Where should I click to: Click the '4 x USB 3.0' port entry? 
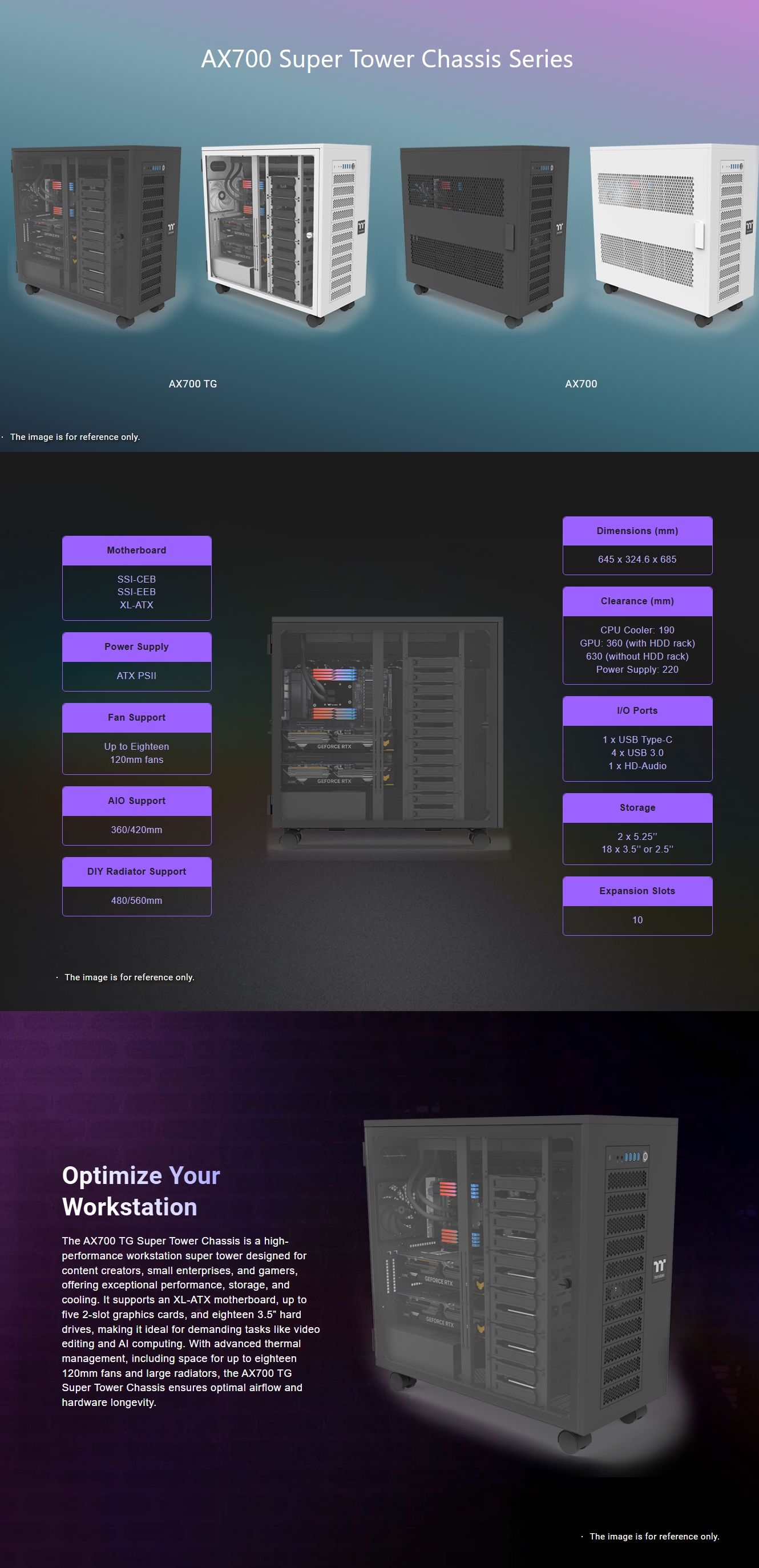(x=637, y=753)
